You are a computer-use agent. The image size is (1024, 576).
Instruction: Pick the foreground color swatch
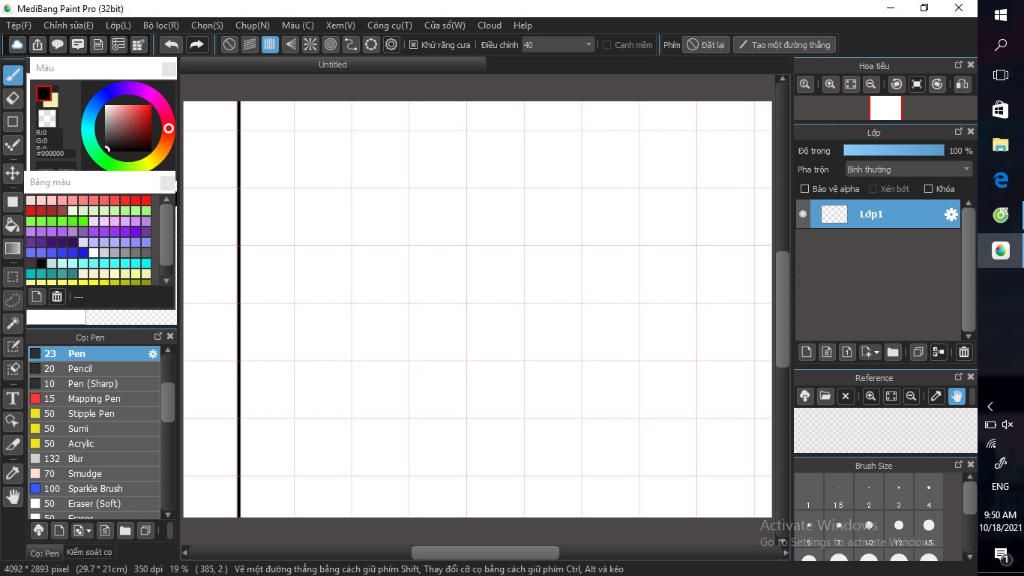[44, 93]
